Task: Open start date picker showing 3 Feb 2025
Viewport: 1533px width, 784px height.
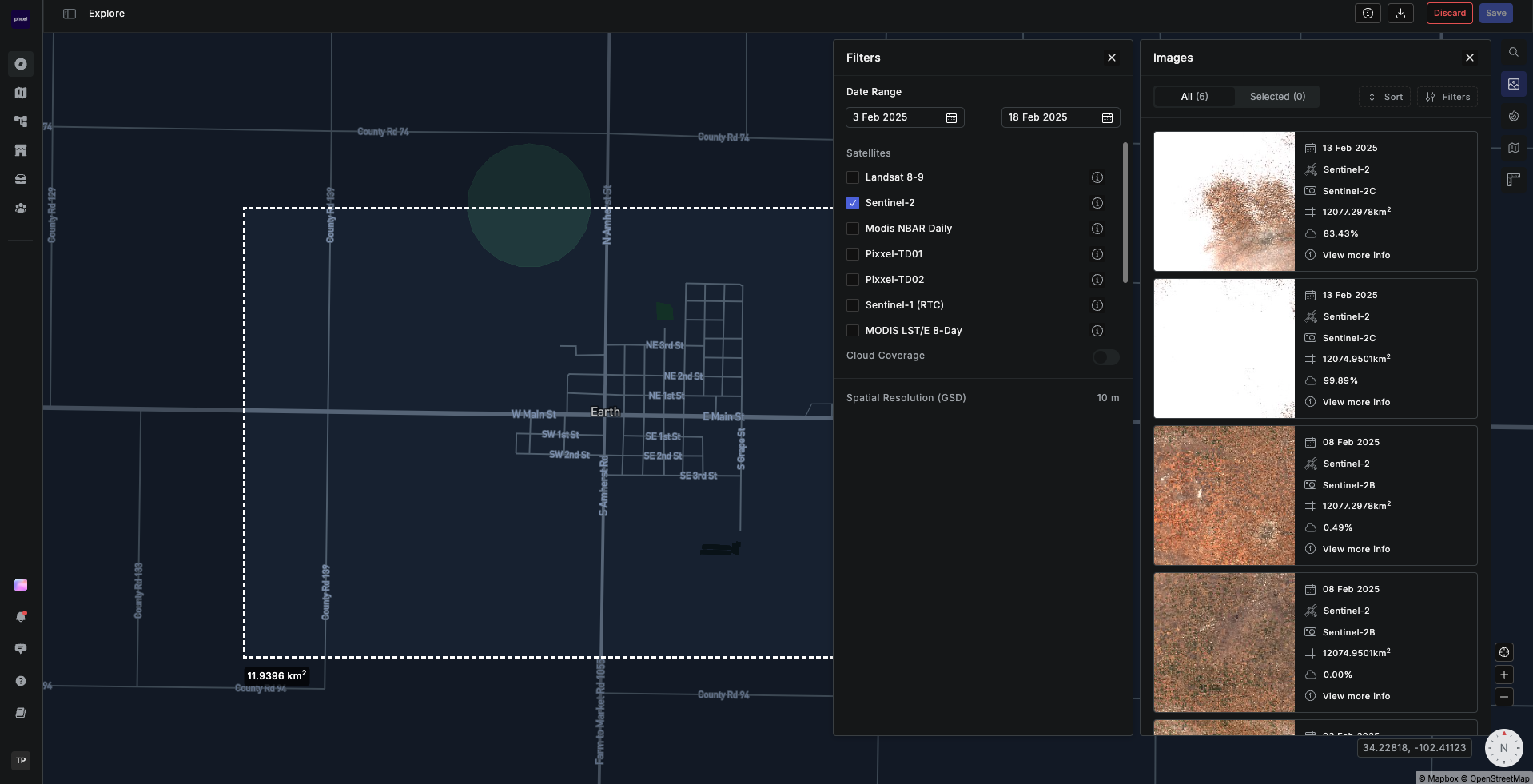Action: click(x=904, y=117)
